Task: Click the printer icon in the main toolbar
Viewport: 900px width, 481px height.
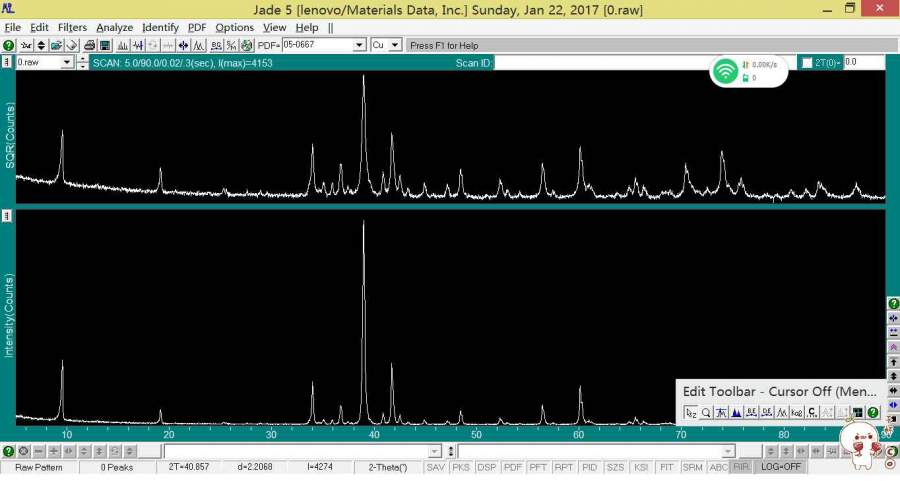Action: click(x=90, y=45)
